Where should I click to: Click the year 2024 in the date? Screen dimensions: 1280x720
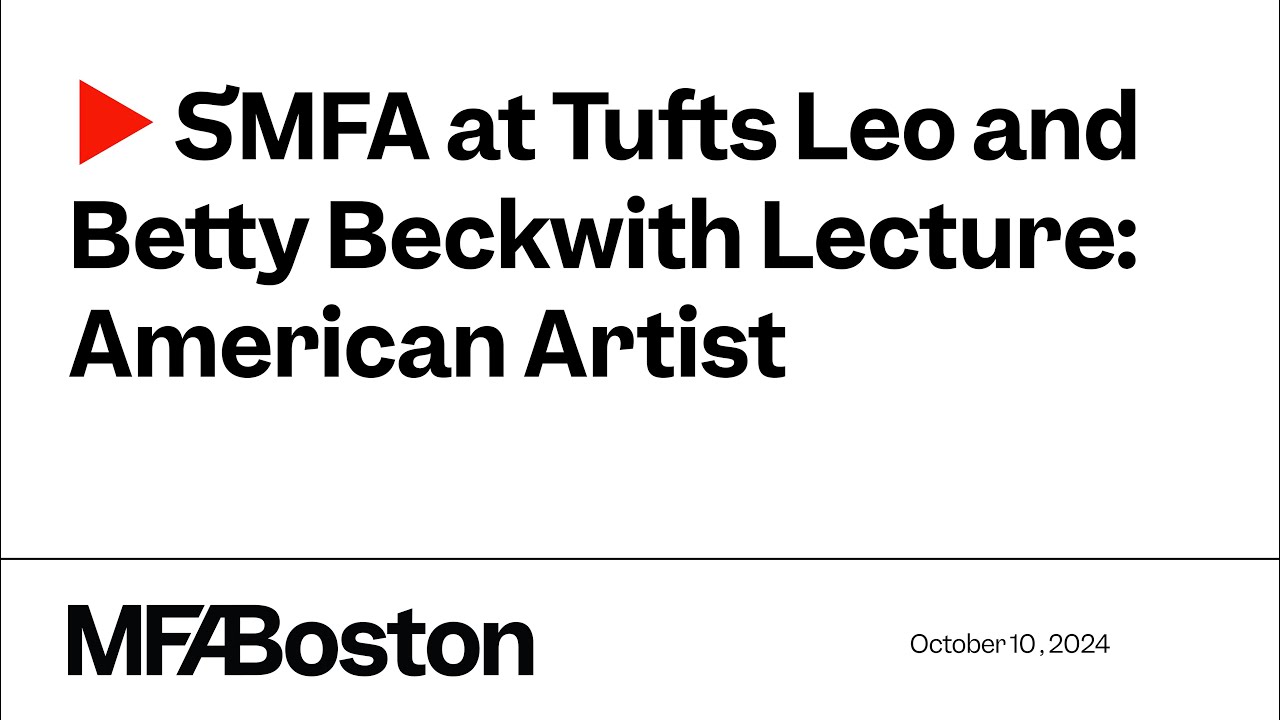(1084, 645)
